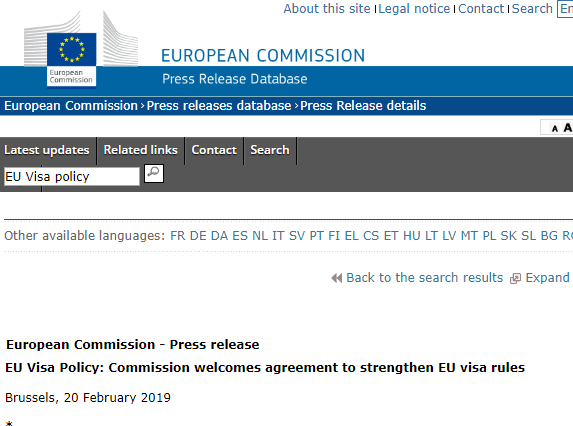Click the Expand icon beside the Expand link
The height and width of the screenshot is (426, 573).
(x=515, y=278)
